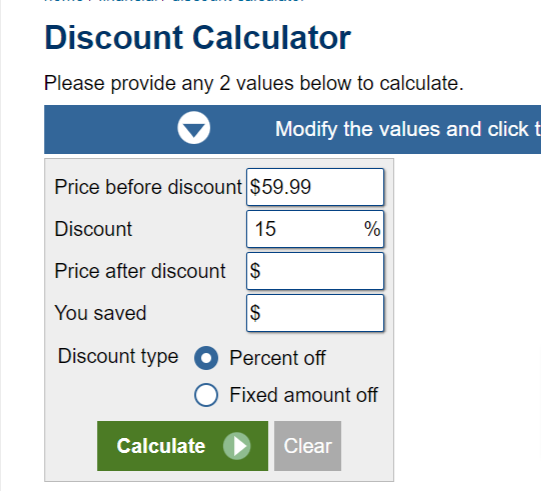Select the Percent off radio button
The image size is (541, 491).
pyautogui.click(x=206, y=358)
